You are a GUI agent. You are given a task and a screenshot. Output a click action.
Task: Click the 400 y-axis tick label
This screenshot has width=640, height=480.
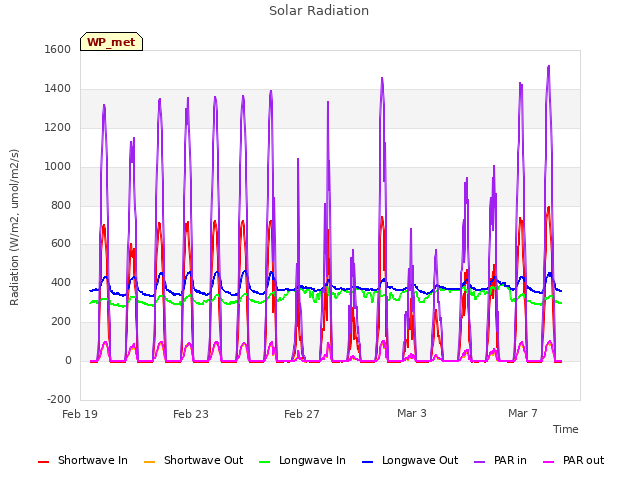pos(61,282)
